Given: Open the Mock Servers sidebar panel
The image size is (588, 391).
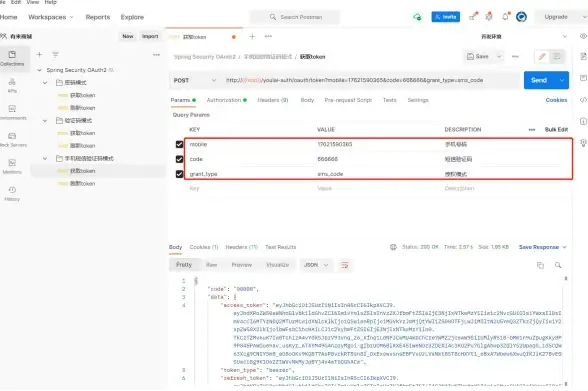Looking at the screenshot, I should click(x=12, y=139).
